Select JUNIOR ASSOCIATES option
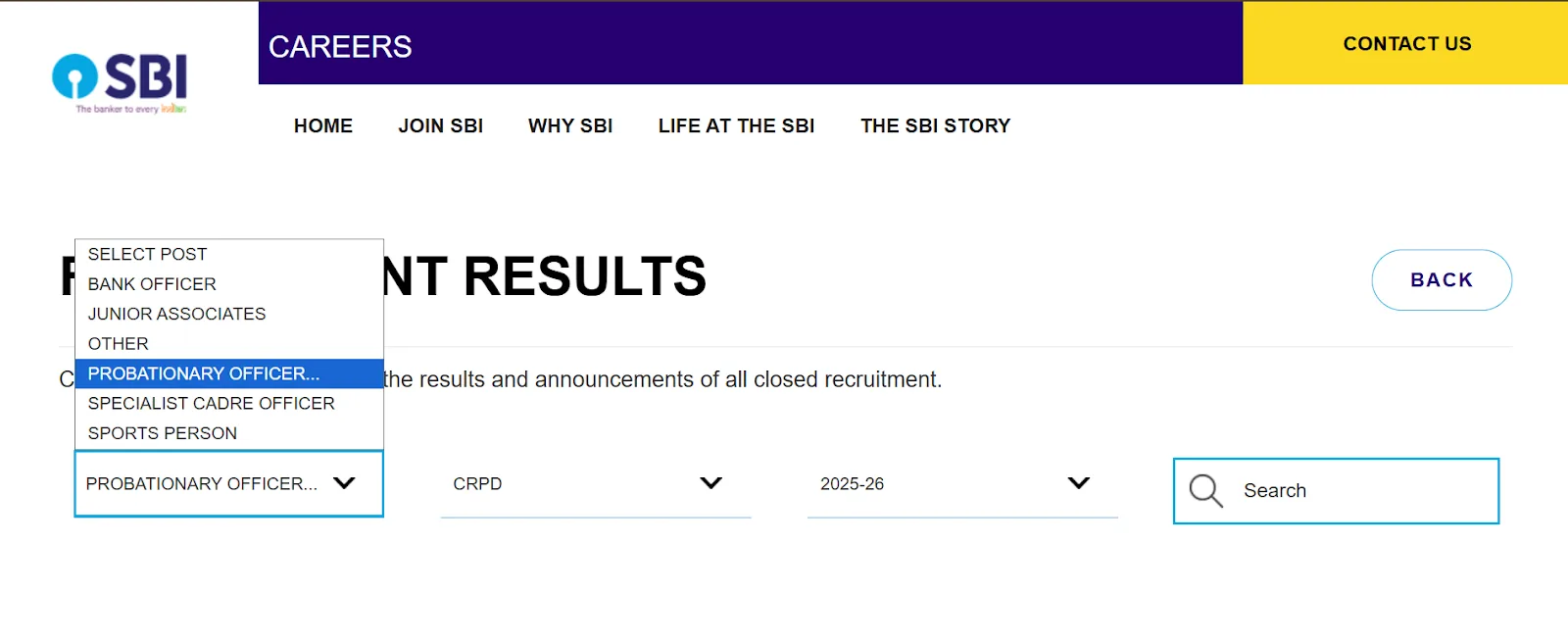 point(176,314)
